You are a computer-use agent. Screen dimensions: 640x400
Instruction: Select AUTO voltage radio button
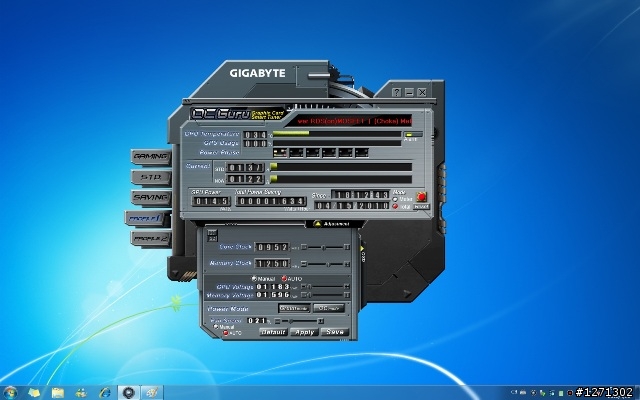(284, 278)
